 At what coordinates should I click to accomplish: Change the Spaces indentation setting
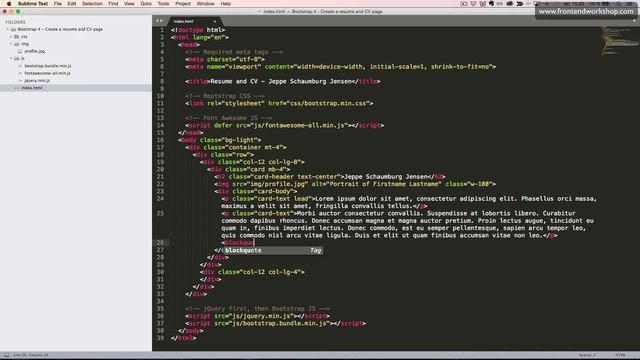coord(587,355)
